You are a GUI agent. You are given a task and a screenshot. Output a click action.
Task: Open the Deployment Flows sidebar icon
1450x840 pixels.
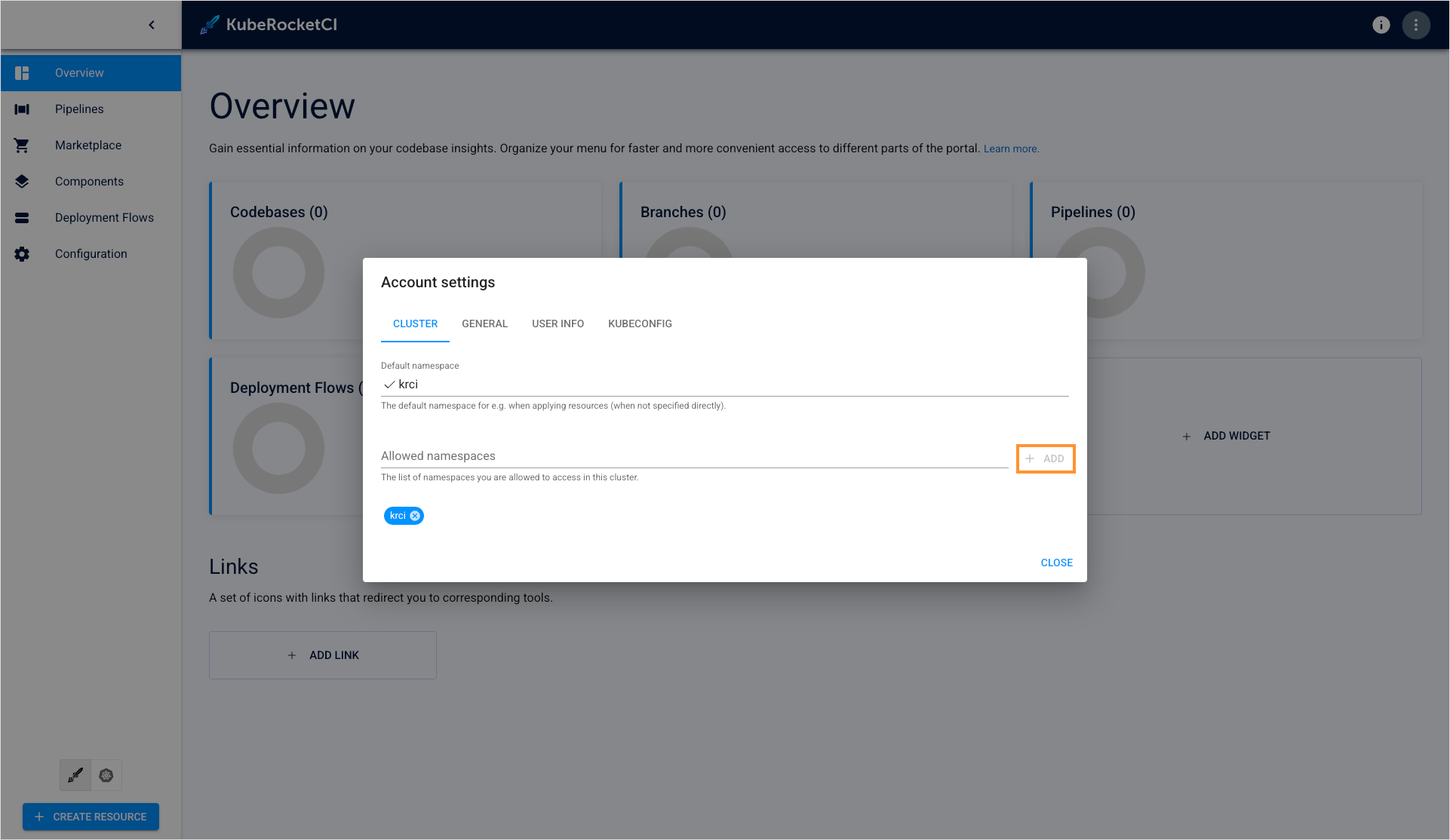coord(21,217)
